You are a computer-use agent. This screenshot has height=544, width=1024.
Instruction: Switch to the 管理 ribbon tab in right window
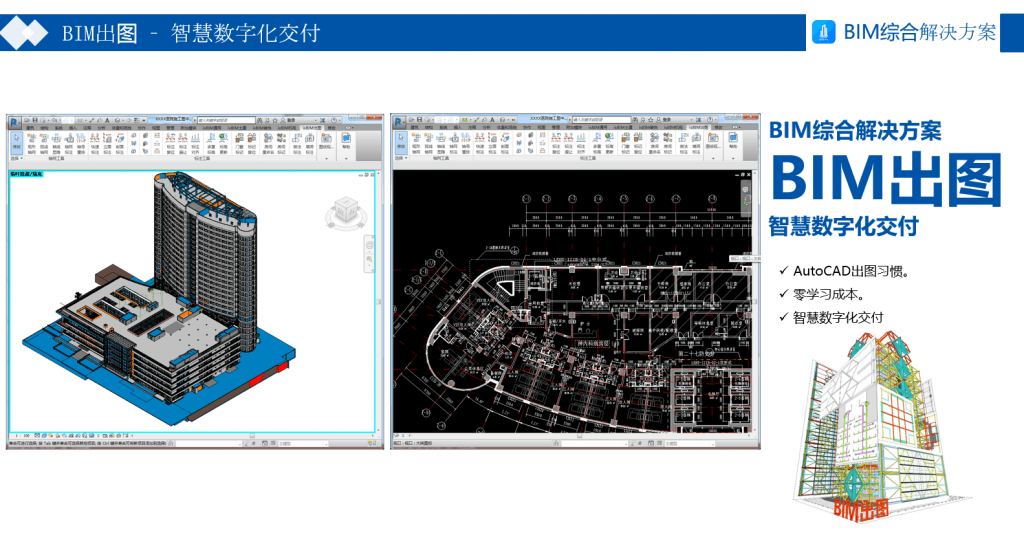click(554, 127)
